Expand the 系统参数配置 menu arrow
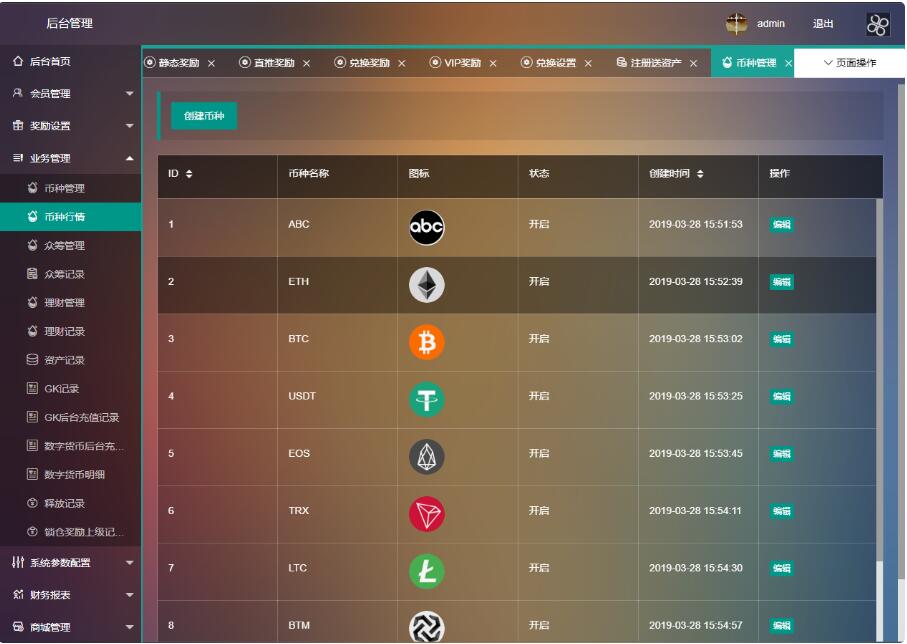The width and height of the screenshot is (907, 644). point(130,562)
